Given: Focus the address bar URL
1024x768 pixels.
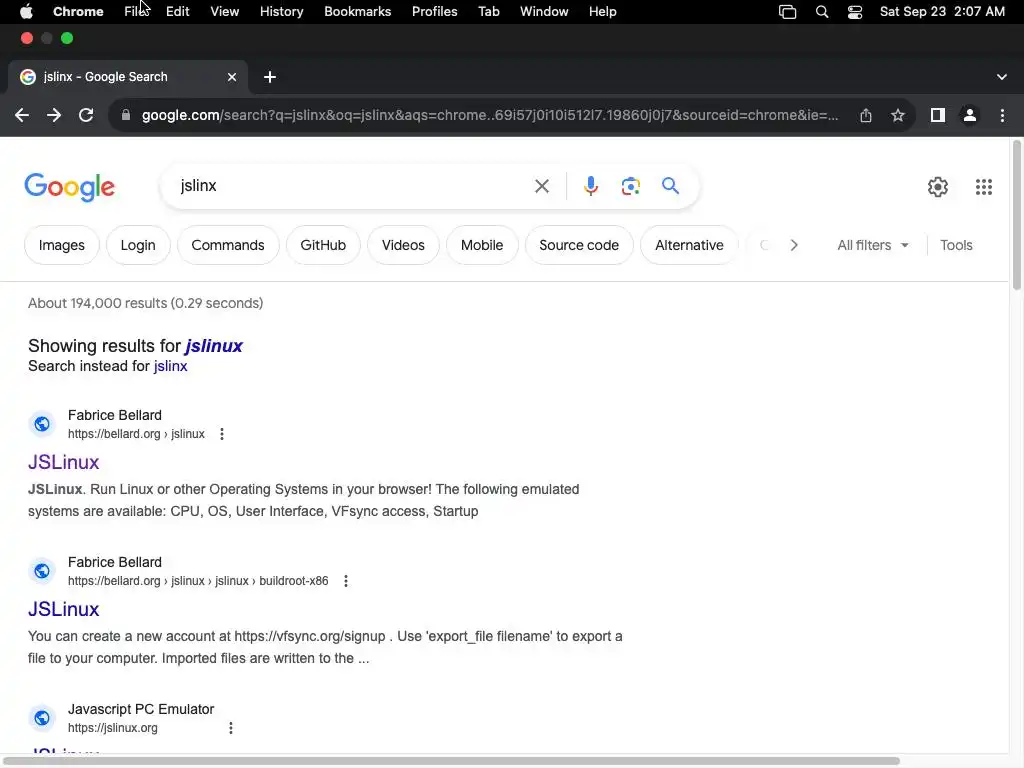Looking at the screenshot, I should (x=490, y=116).
